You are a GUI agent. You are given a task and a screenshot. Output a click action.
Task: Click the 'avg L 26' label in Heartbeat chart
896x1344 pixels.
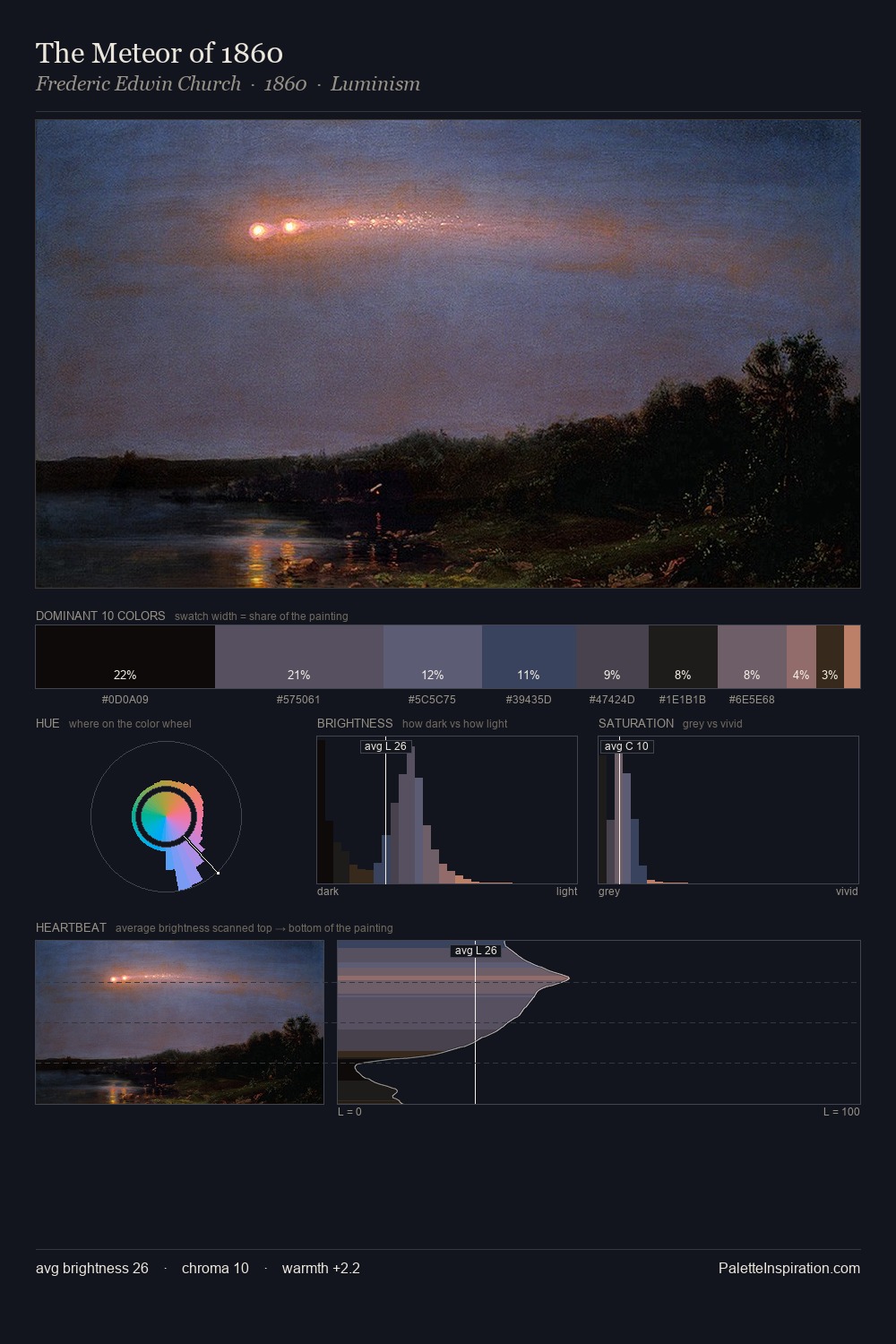coord(476,951)
